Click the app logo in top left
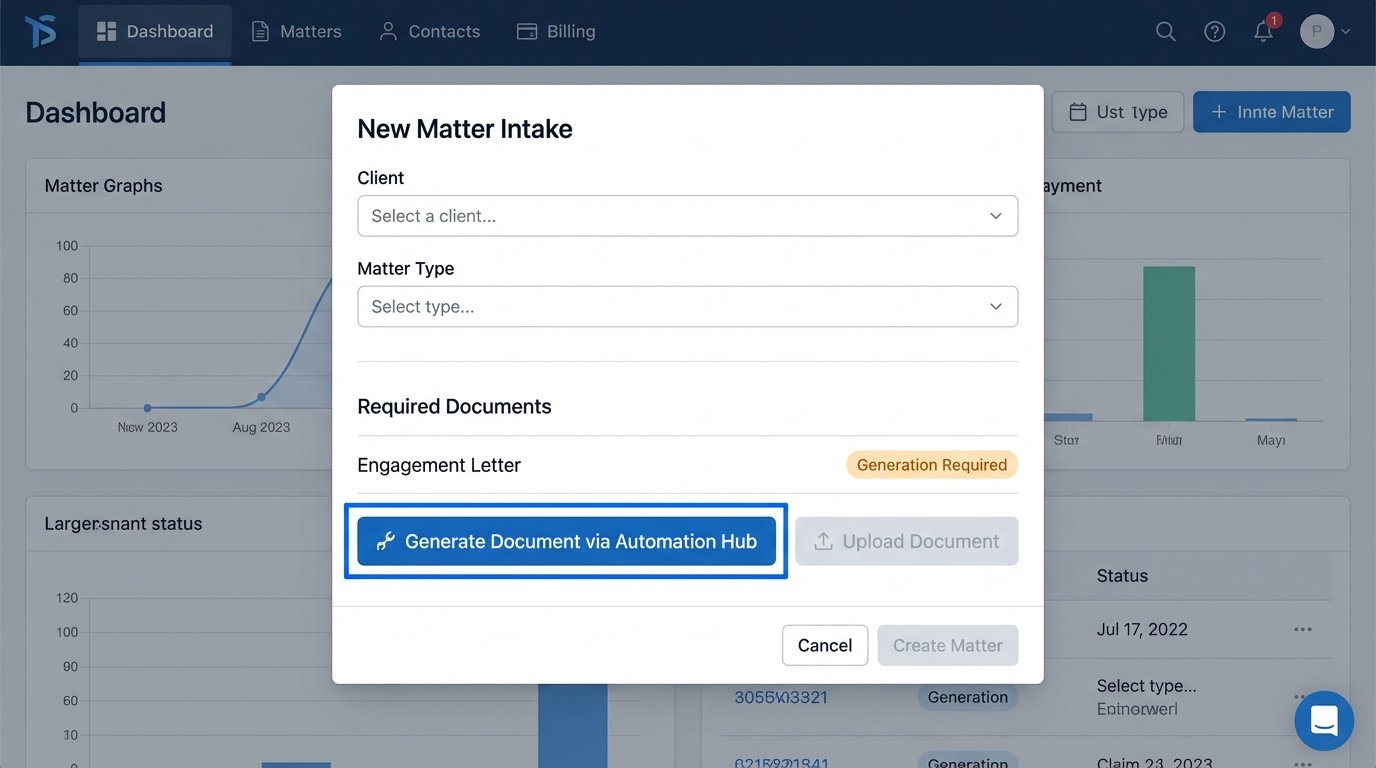Viewport: 1376px width, 768px height. pyautogui.click(x=40, y=31)
